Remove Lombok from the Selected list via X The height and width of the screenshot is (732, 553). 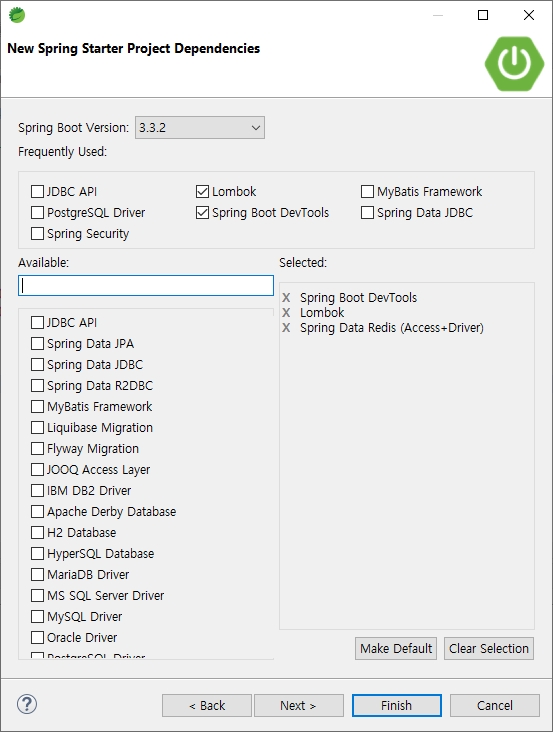coord(286,312)
